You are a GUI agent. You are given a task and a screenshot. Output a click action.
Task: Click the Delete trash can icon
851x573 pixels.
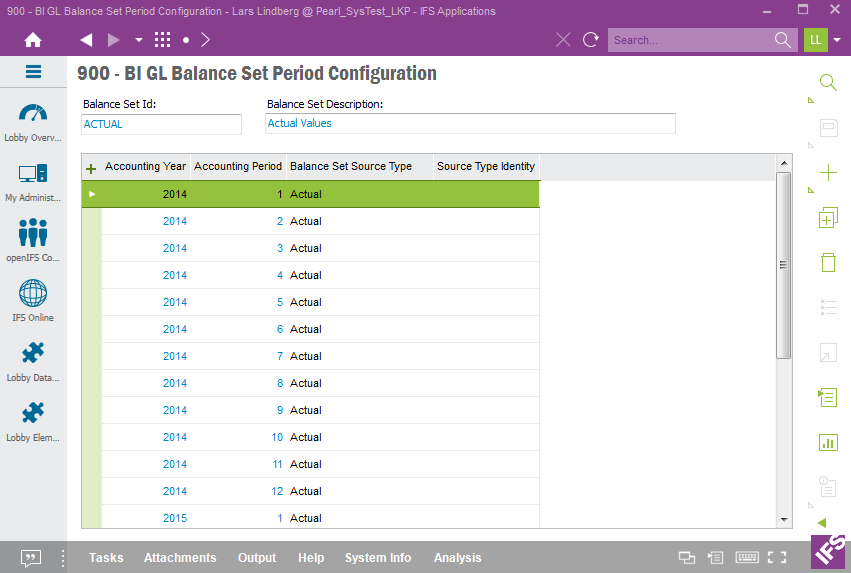click(x=828, y=262)
